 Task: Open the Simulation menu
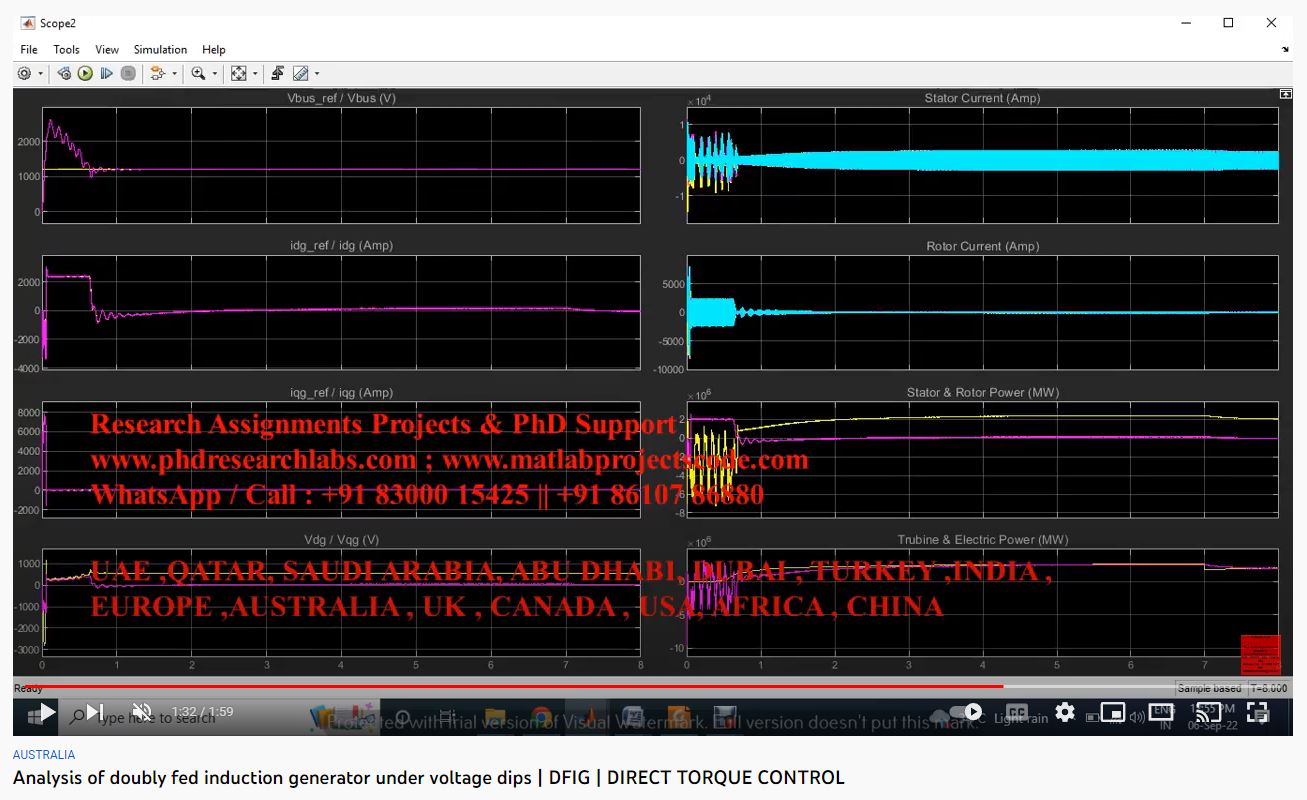pos(160,49)
